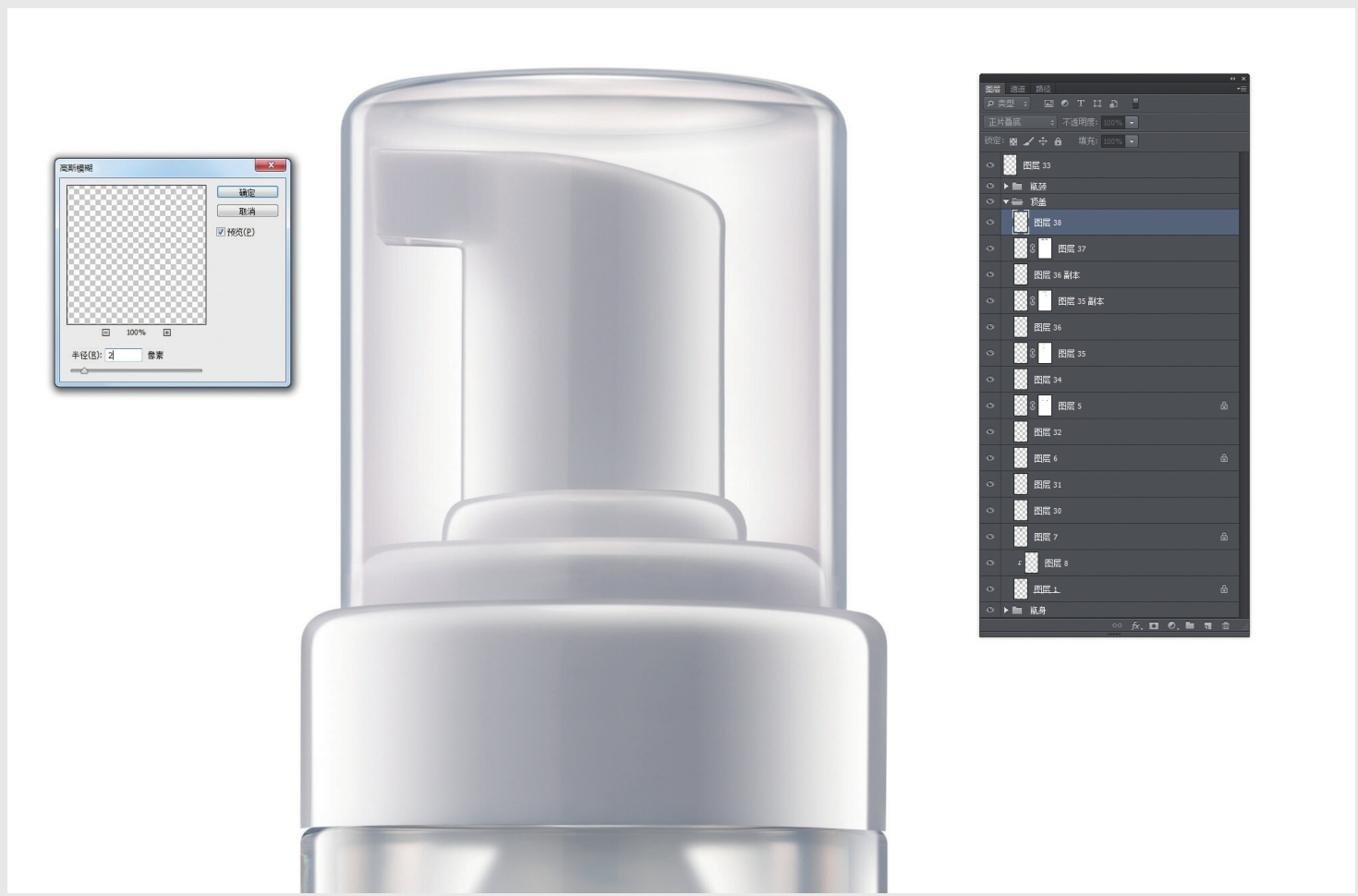Click the radius slider handle
1358x896 pixels.
84,370
